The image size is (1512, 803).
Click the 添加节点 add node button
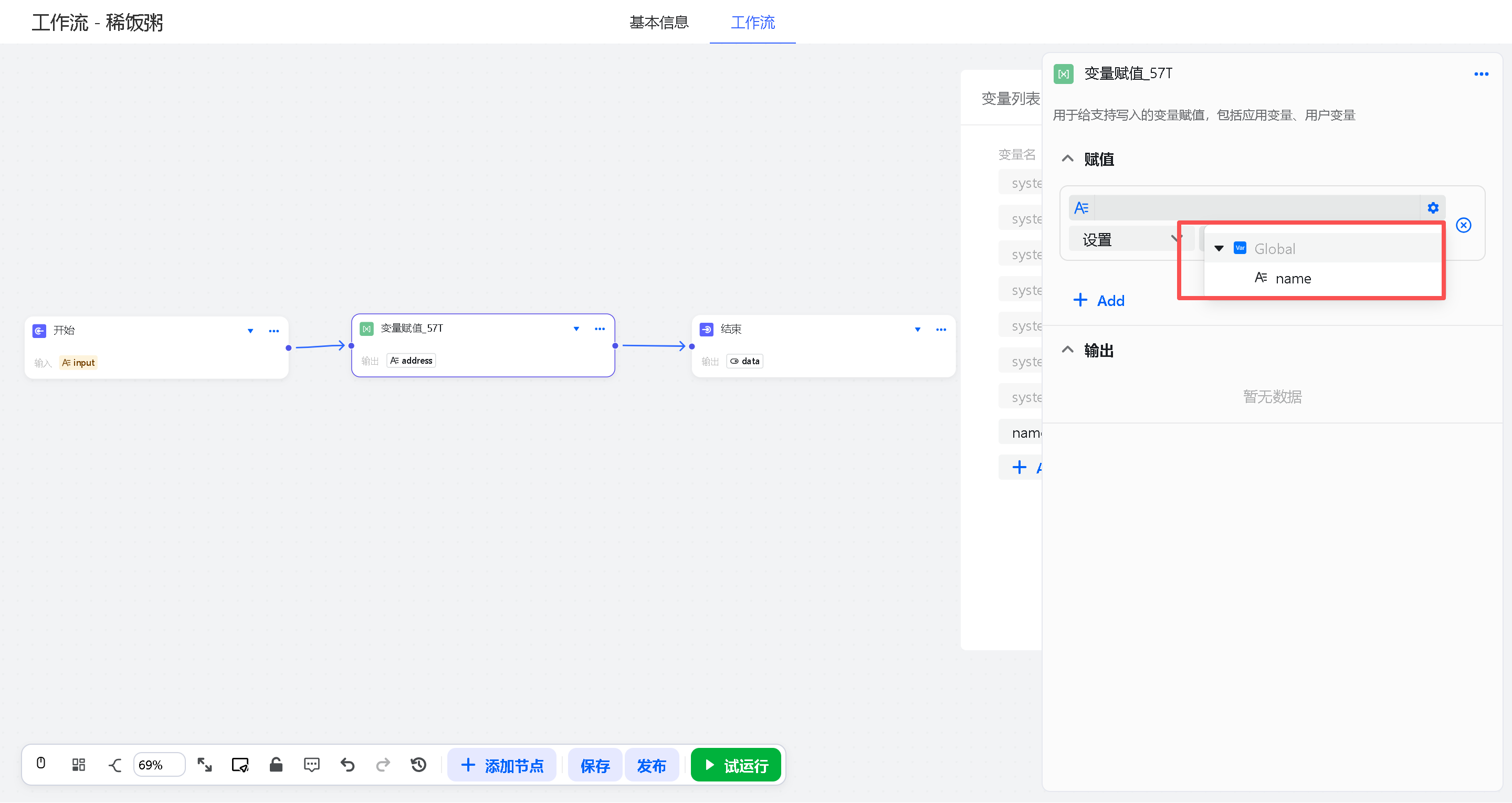tap(502, 765)
